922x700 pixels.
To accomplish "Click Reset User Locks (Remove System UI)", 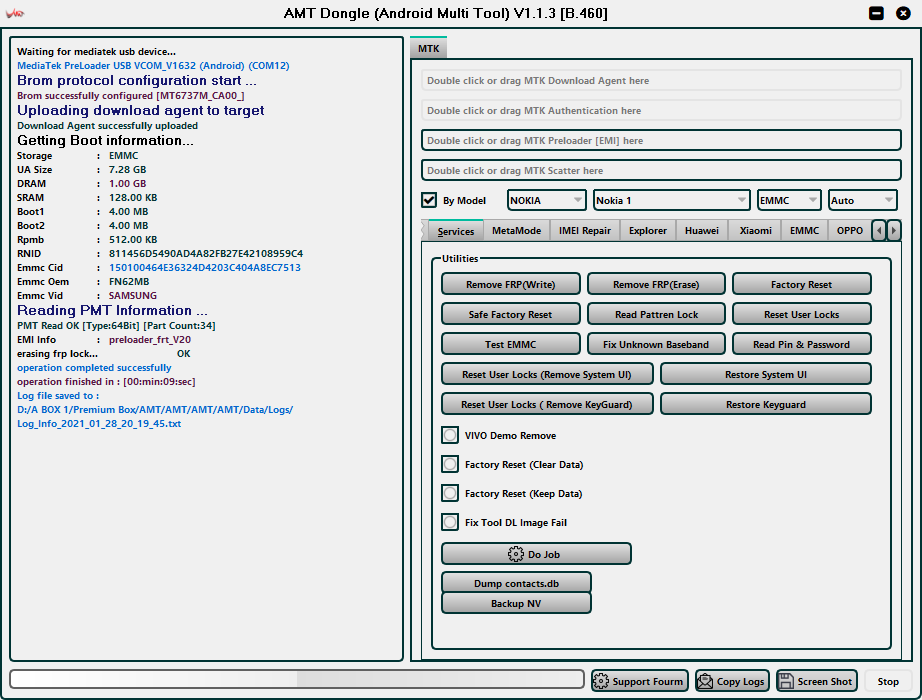I will 547,374.
